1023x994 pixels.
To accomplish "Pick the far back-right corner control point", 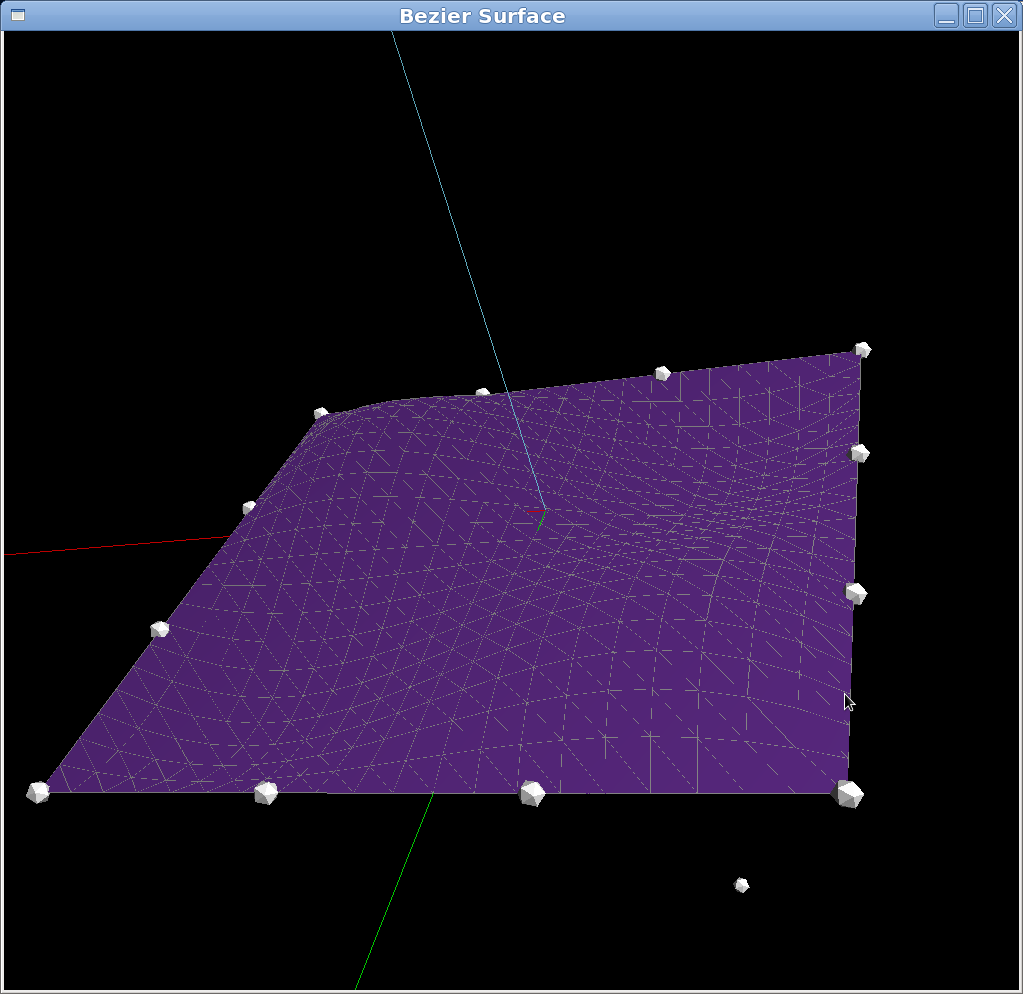I will pyautogui.click(x=863, y=350).
